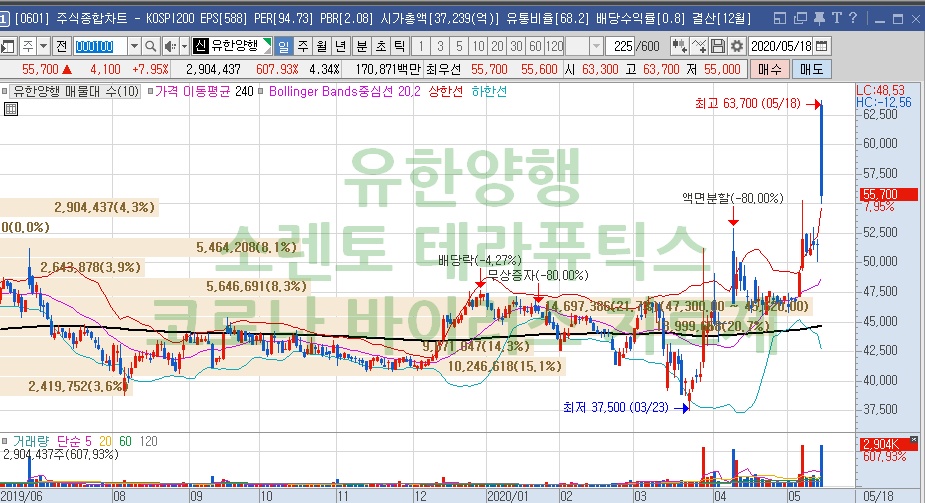This screenshot has height=503, width=925.
Task: Click the save chart floppy icon
Action: [x=717, y=46]
